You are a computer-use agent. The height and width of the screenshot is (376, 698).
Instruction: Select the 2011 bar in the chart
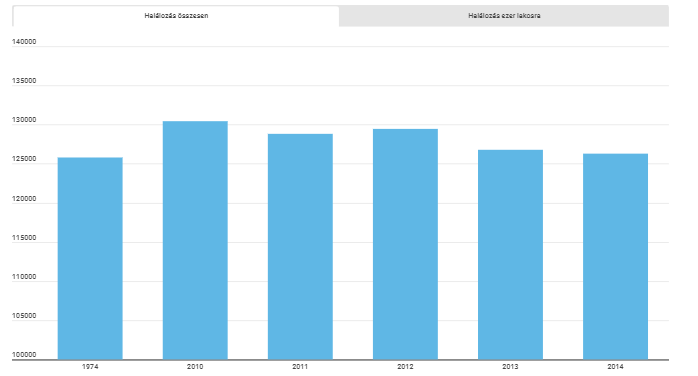300,247
